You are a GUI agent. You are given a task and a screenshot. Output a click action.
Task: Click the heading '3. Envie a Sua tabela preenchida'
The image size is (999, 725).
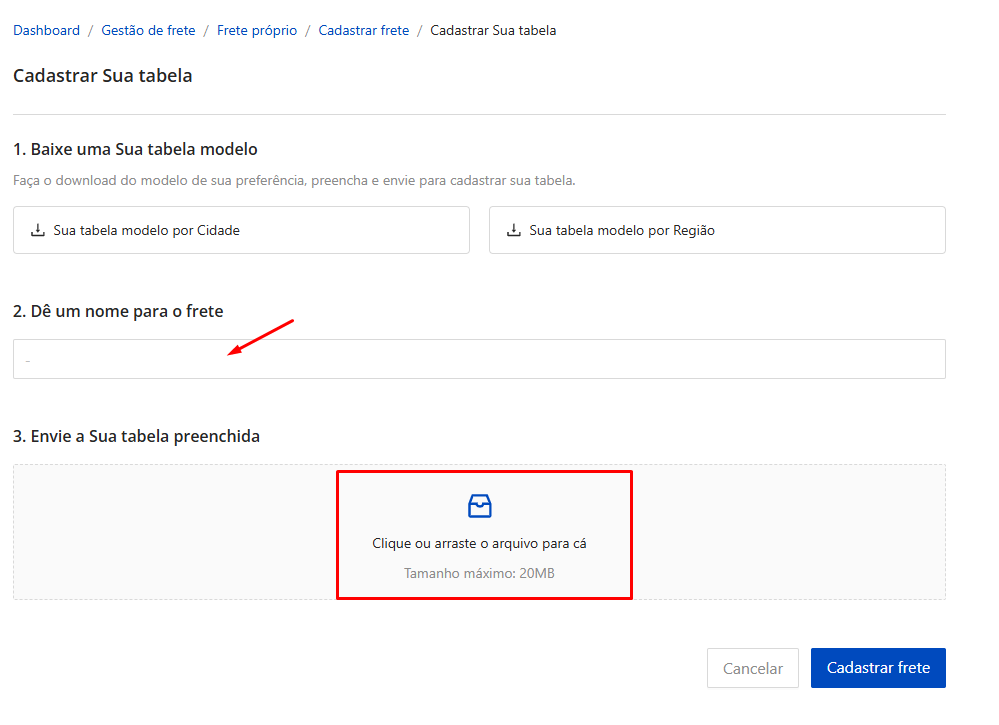136,436
